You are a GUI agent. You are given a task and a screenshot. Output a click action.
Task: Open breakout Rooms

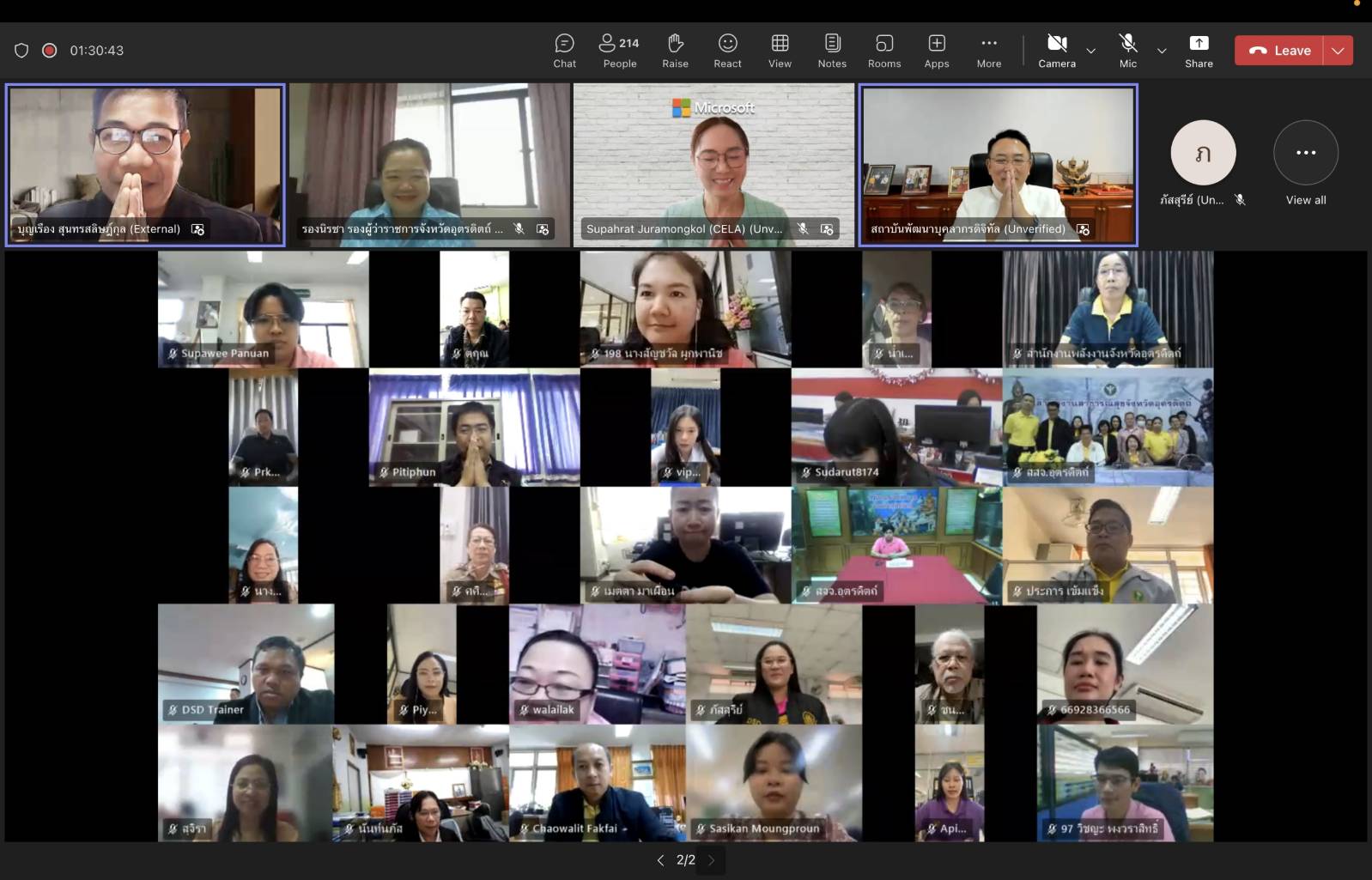tap(883, 51)
